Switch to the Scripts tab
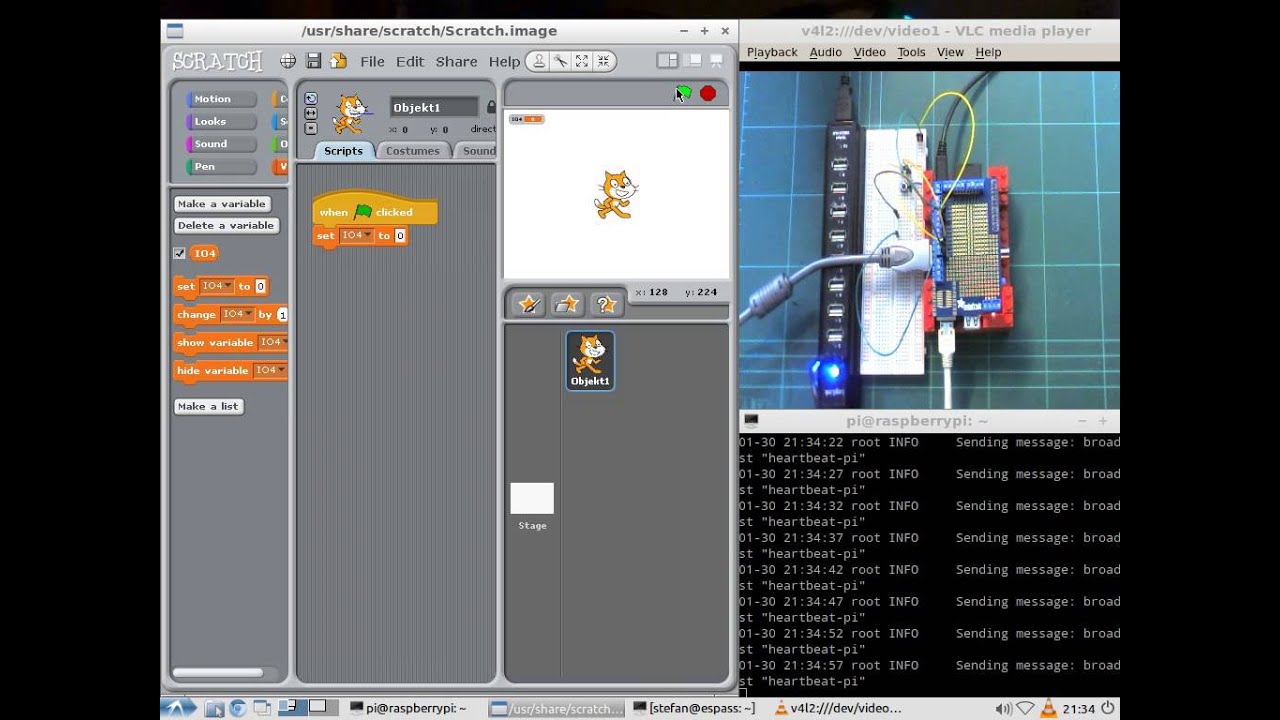 343,151
